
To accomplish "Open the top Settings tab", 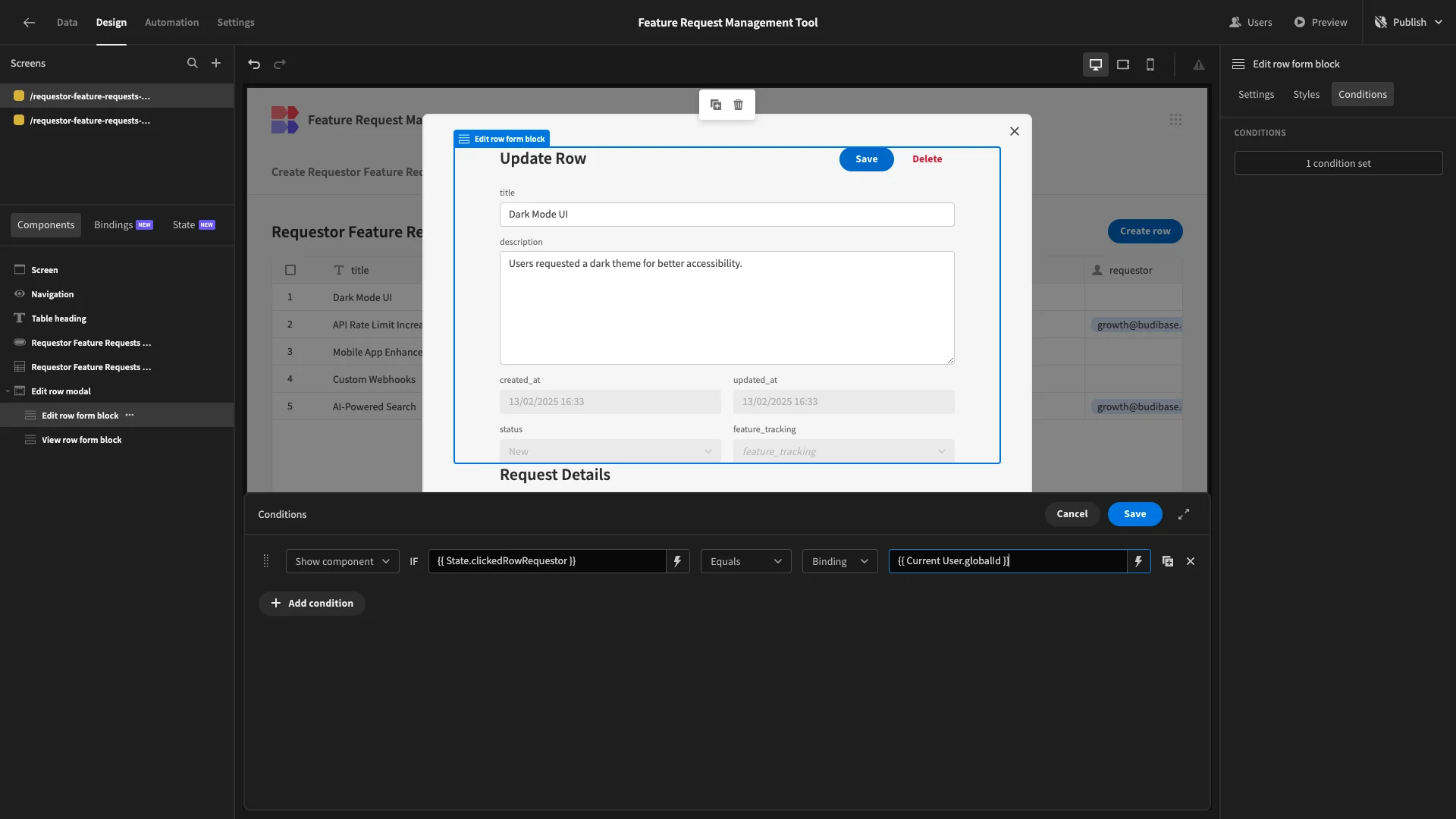I will [236, 23].
